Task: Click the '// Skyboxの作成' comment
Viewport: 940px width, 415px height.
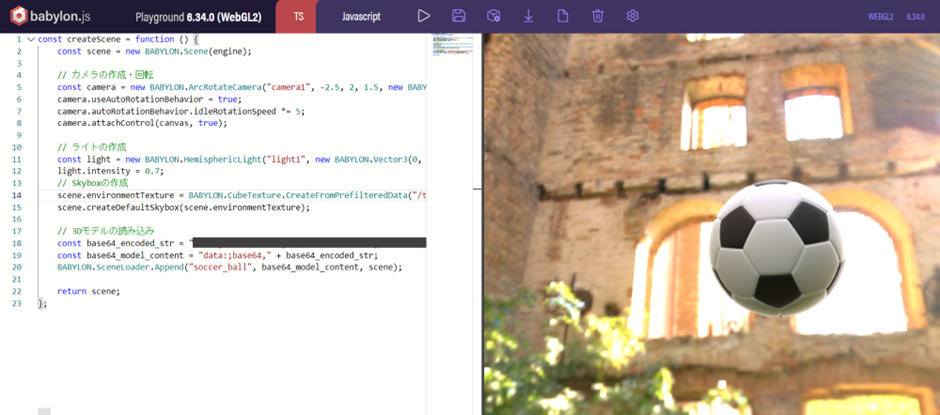Action: click(x=93, y=183)
